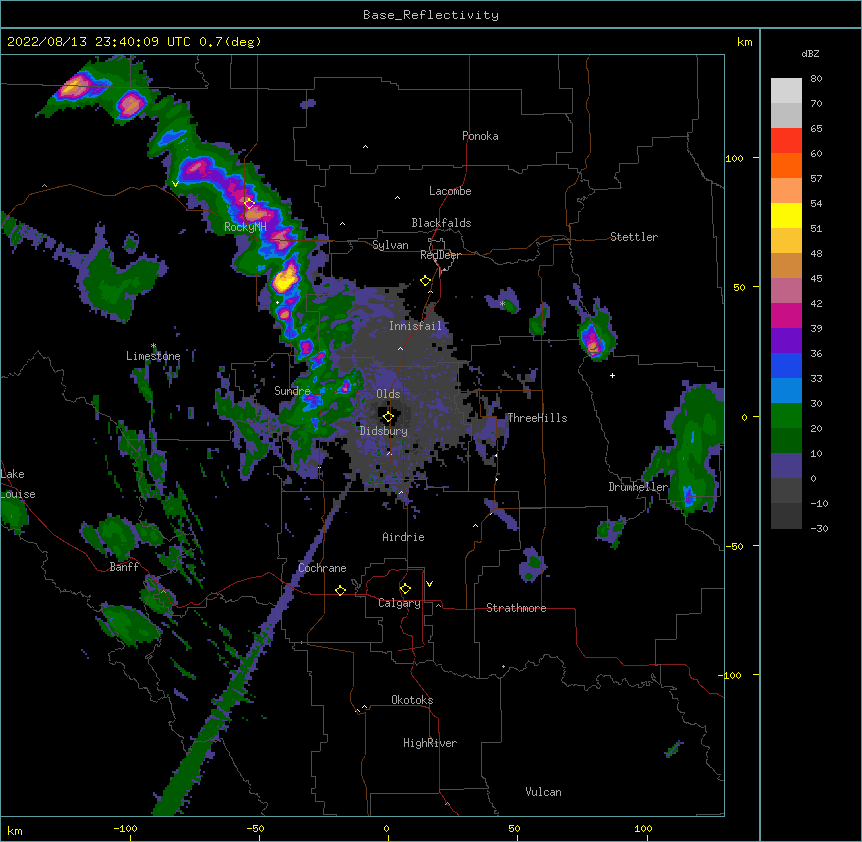Click the Lacombe city label

(x=450, y=191)
